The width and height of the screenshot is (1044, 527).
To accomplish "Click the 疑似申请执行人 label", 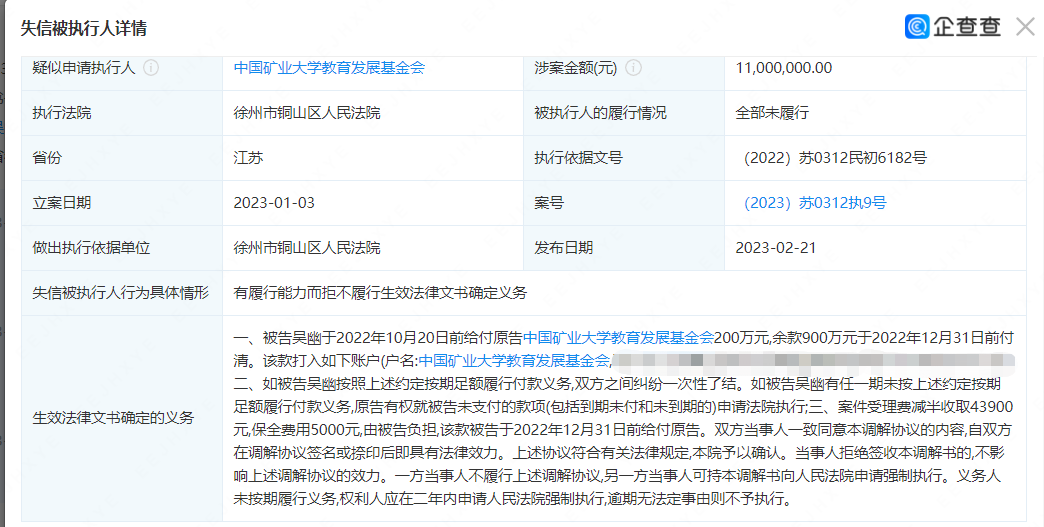I will [x=84, y=68].
